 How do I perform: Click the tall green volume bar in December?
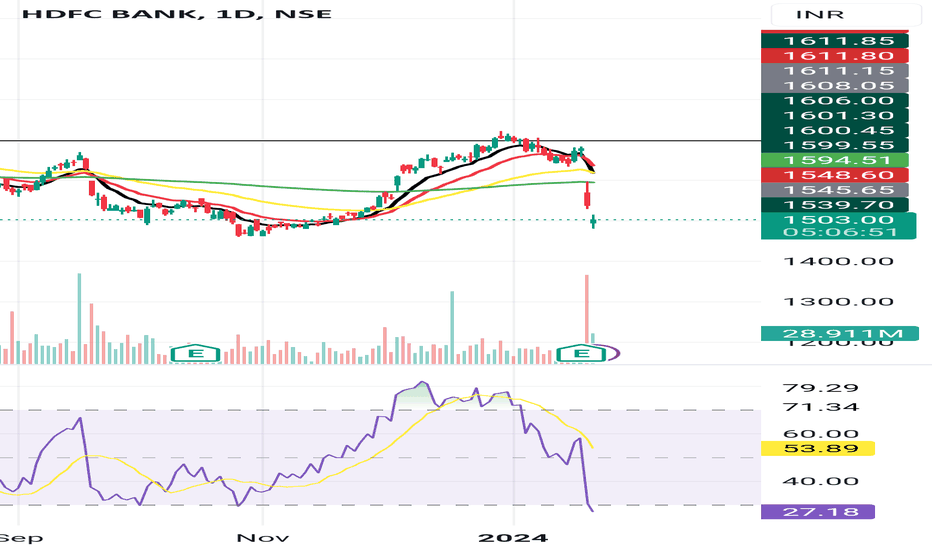(x=452, y=328)
